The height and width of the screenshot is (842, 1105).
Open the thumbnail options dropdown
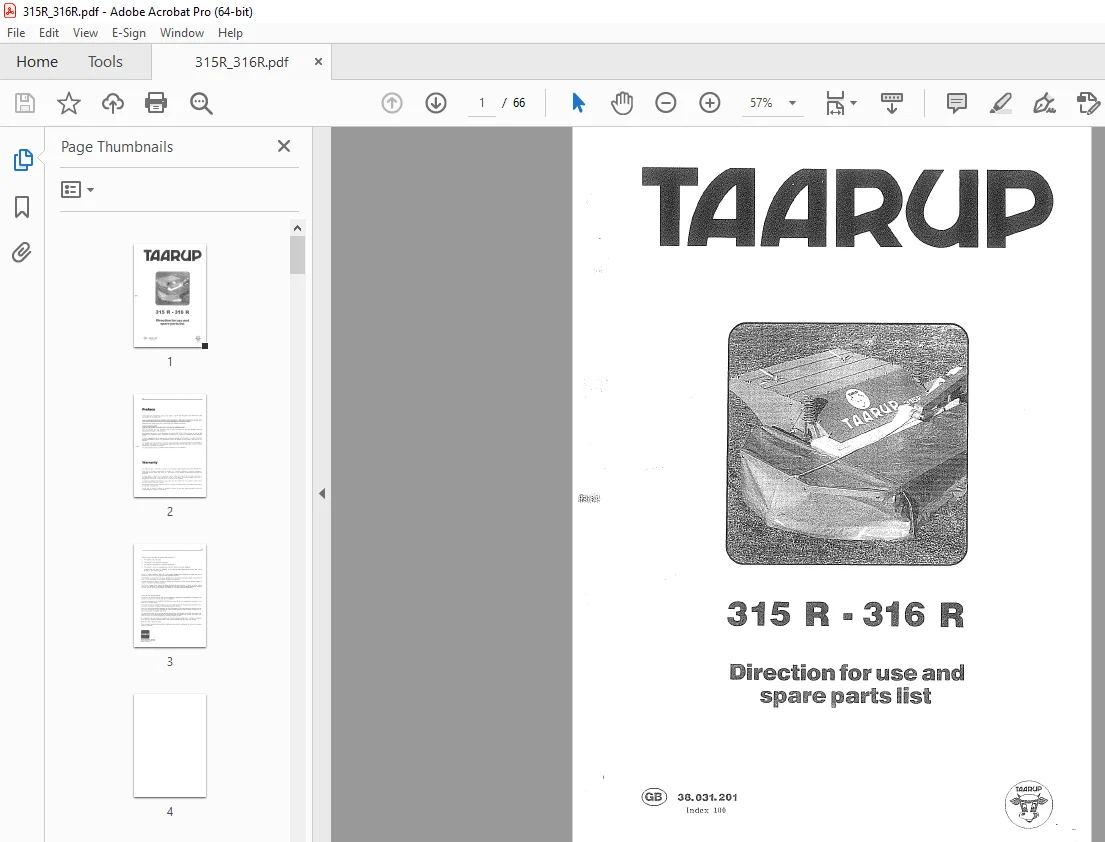tap(78, 190)
